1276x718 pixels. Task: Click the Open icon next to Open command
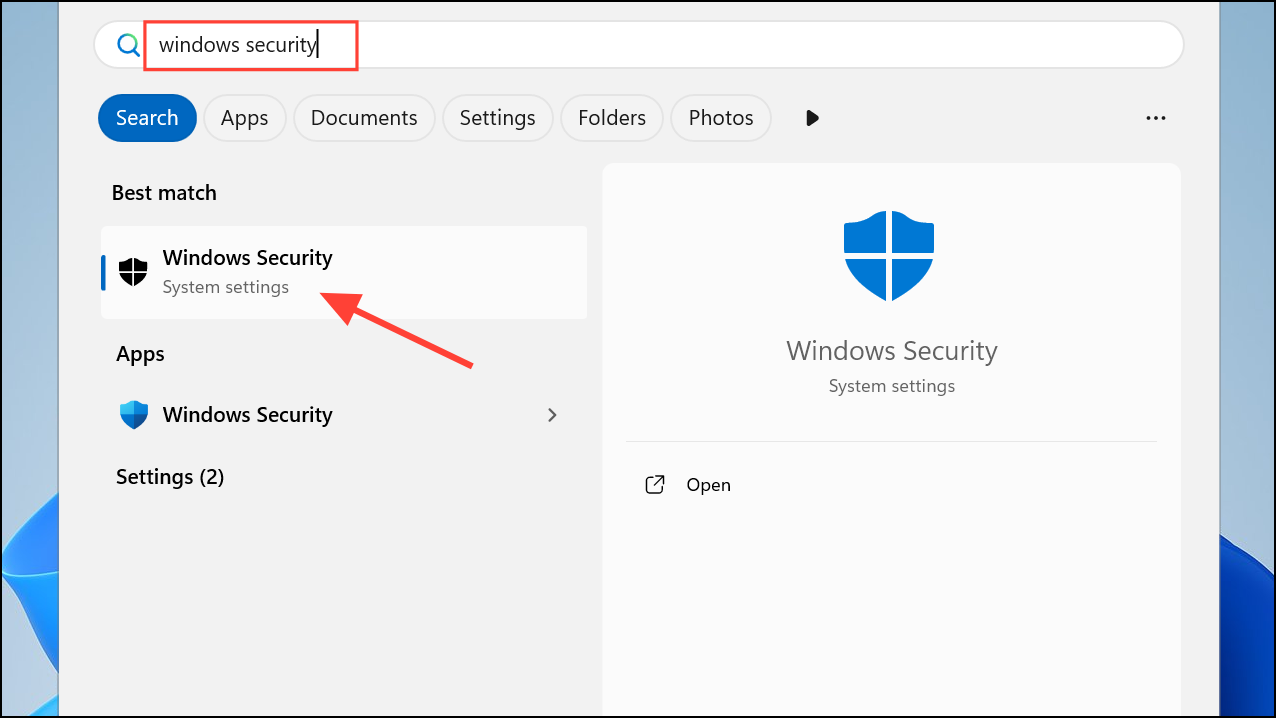pos(654,484)
